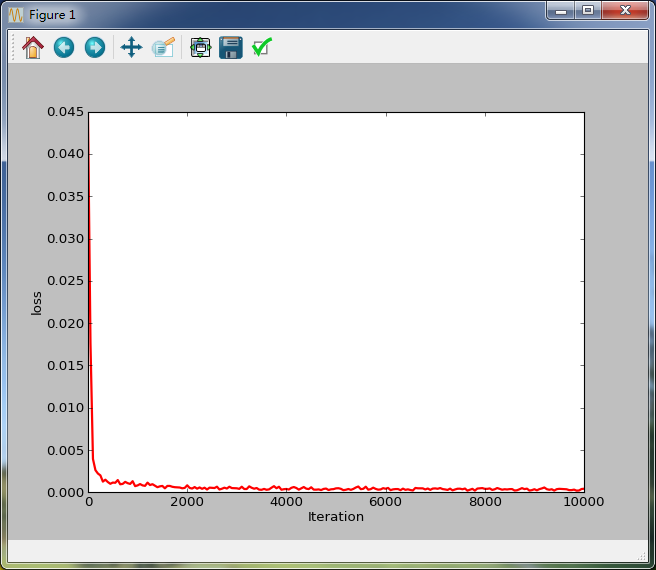656x570 pixels.
Task: Minimize the Figure 1 window
Action: 561,11
